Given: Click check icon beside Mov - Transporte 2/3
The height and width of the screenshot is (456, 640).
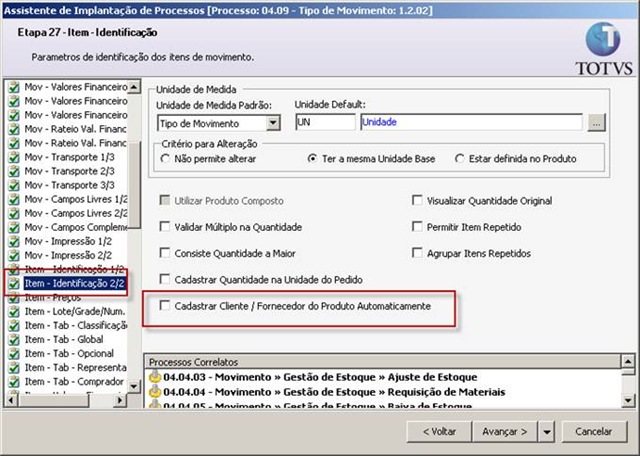Looking at the screenshot, I should point(14,171).
